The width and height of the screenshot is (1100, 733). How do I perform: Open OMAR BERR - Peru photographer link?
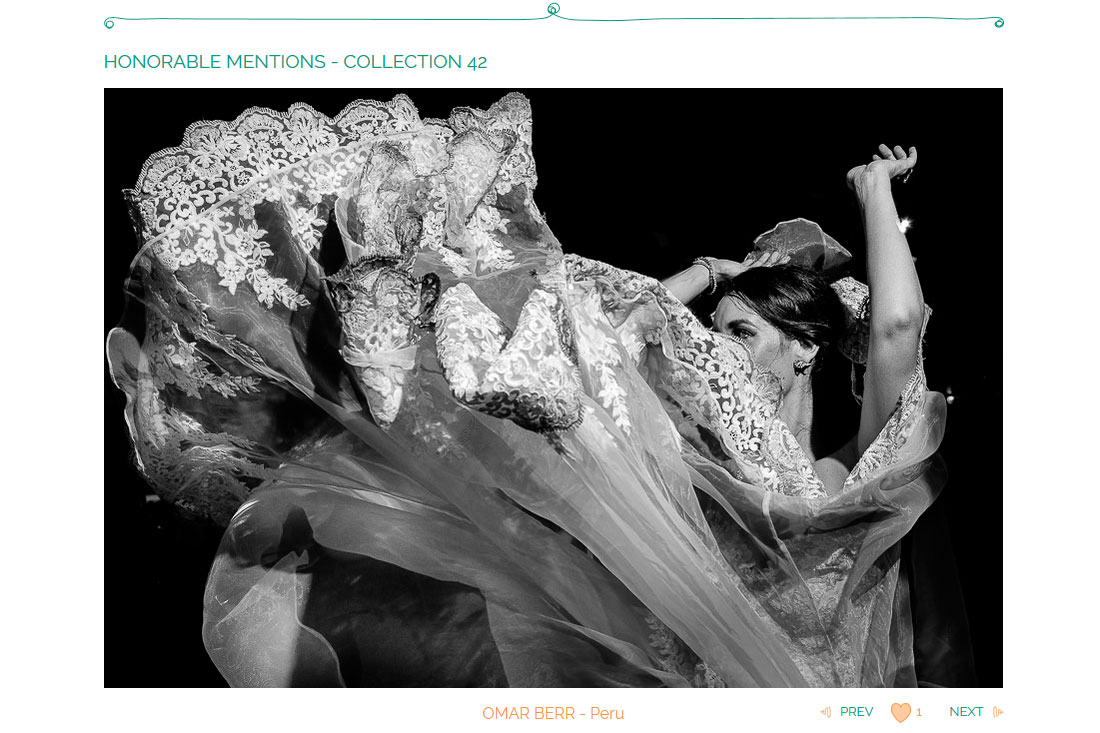553,713
